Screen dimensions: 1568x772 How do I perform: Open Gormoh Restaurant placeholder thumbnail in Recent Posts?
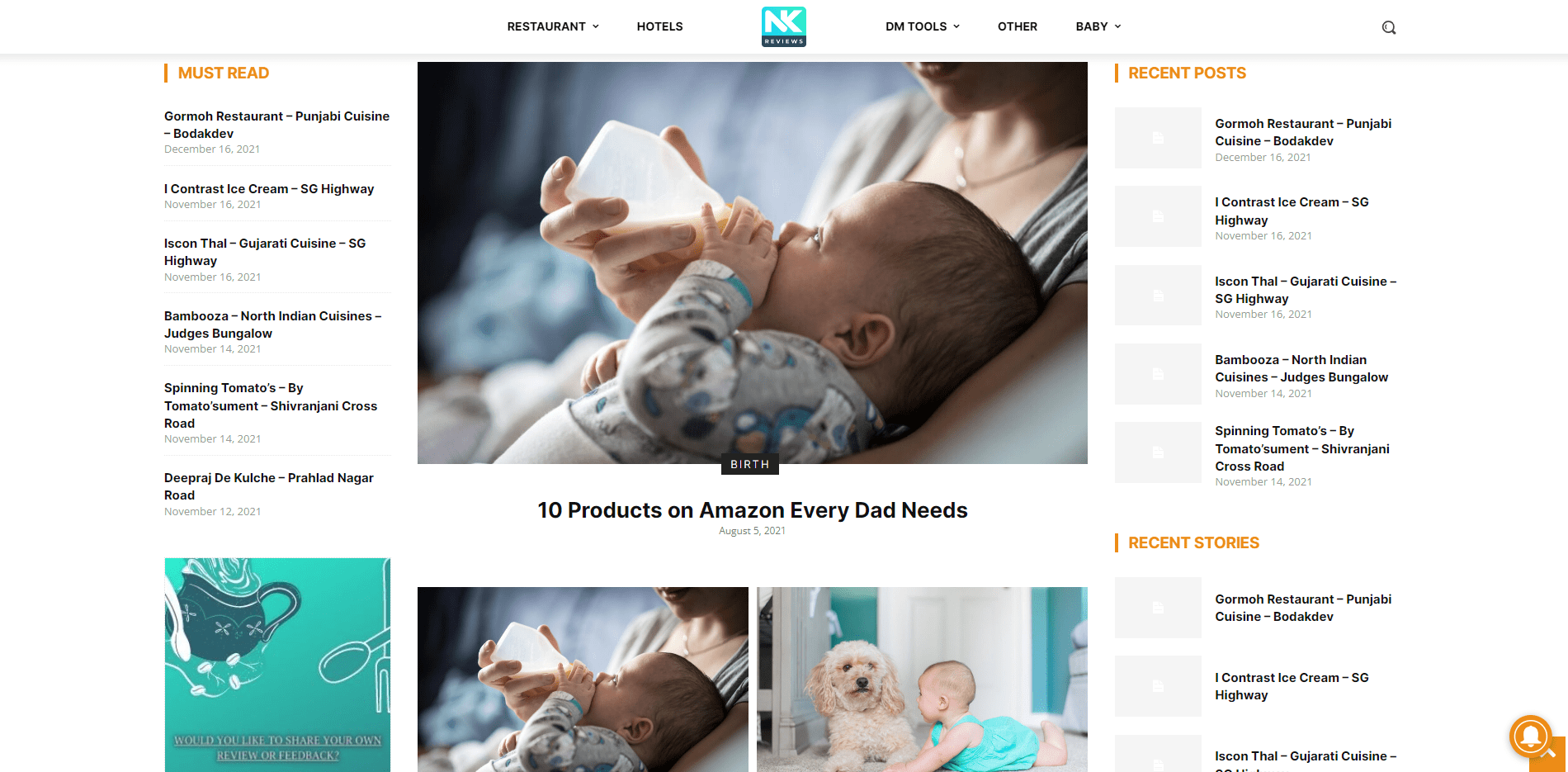pos(1158,138)
